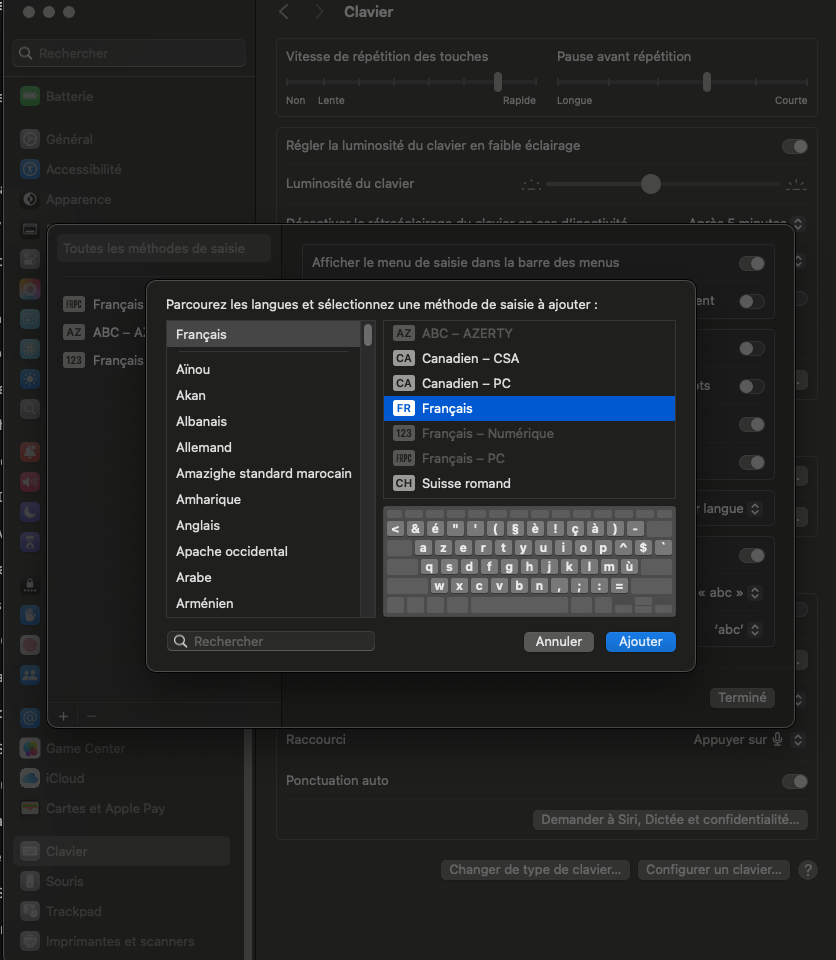Viewport: 836px width, 960px height.
Task: Click the help question mark button
Action: point(808,870)
